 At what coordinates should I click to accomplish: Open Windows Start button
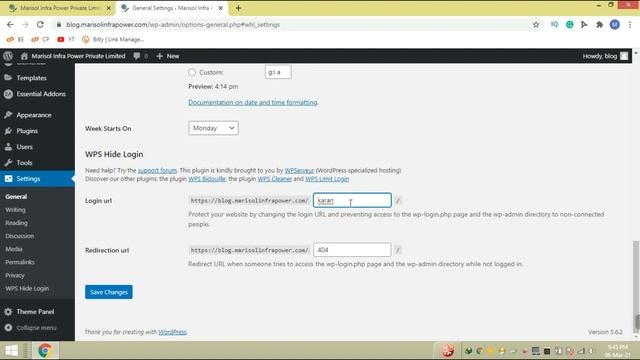11,350
